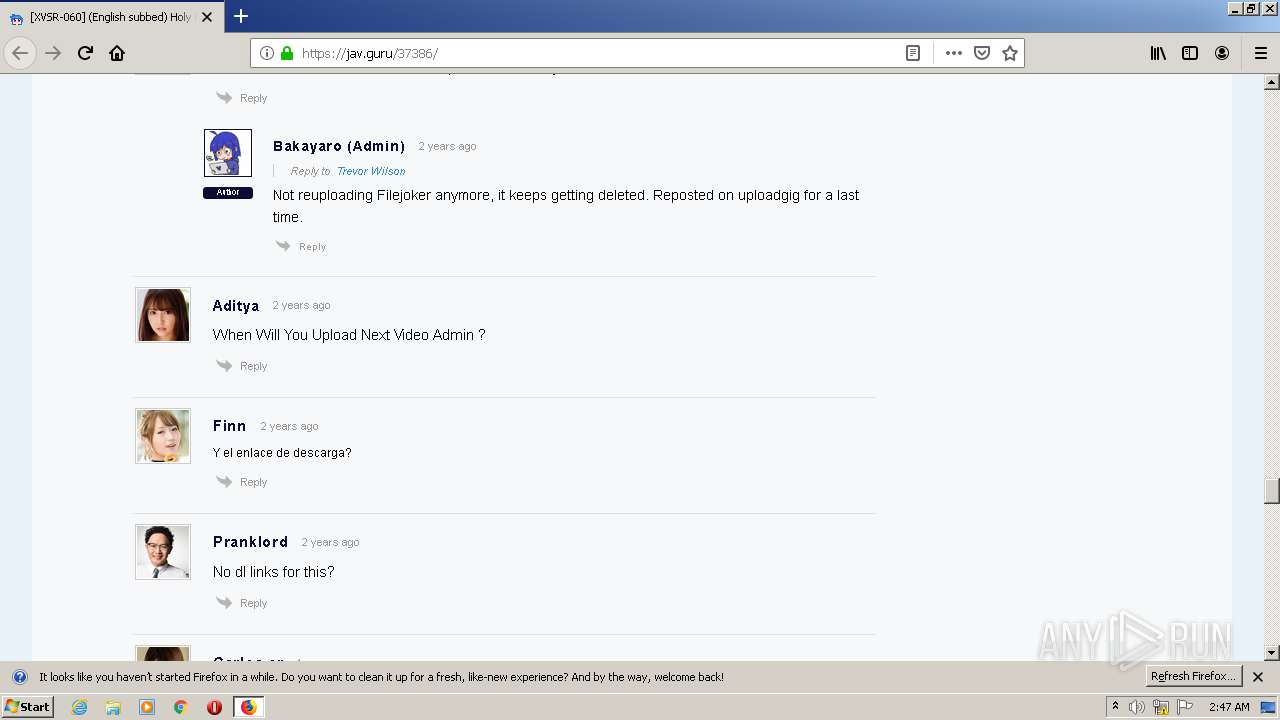This screenshot has height=720, width=1280.
Task: Click Pranklord commenter name
Action: click(250, 542)
